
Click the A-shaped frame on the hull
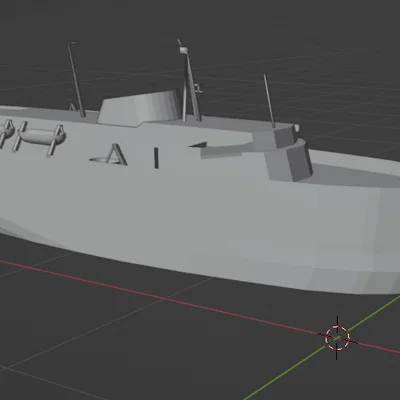(117, 154)
